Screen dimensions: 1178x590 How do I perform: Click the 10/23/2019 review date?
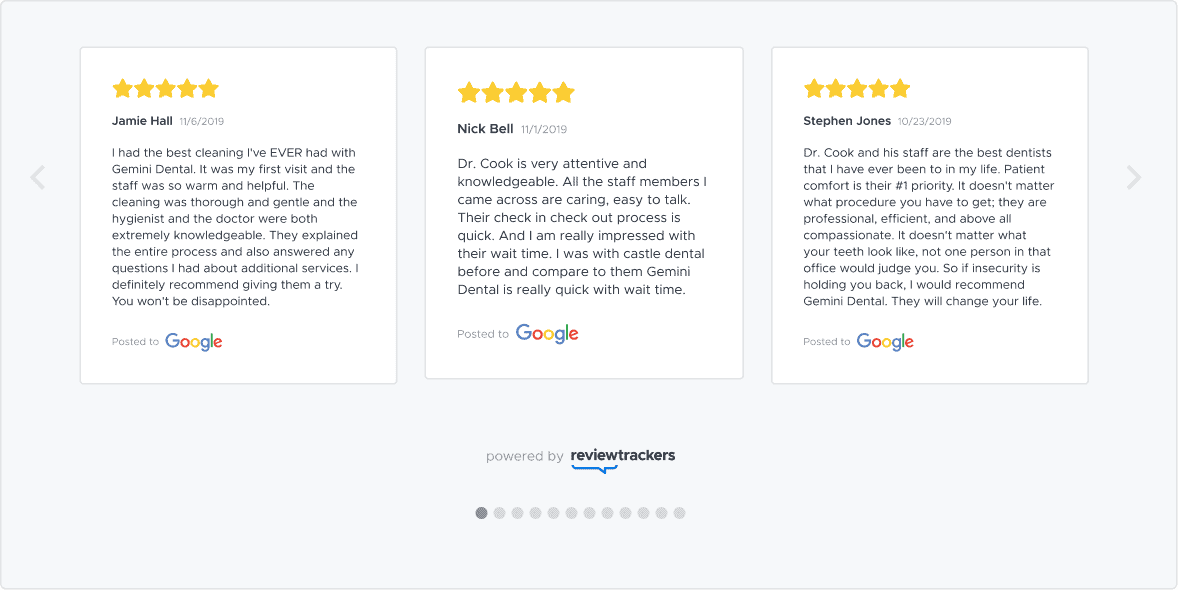924,122
